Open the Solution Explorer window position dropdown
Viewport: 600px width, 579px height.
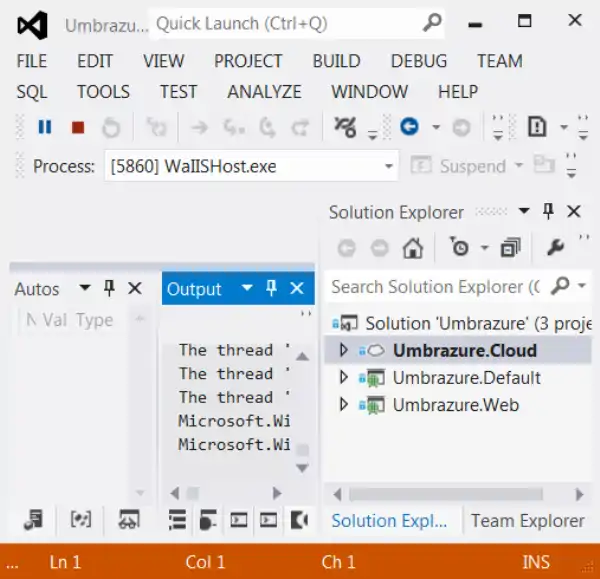(524, 211)
